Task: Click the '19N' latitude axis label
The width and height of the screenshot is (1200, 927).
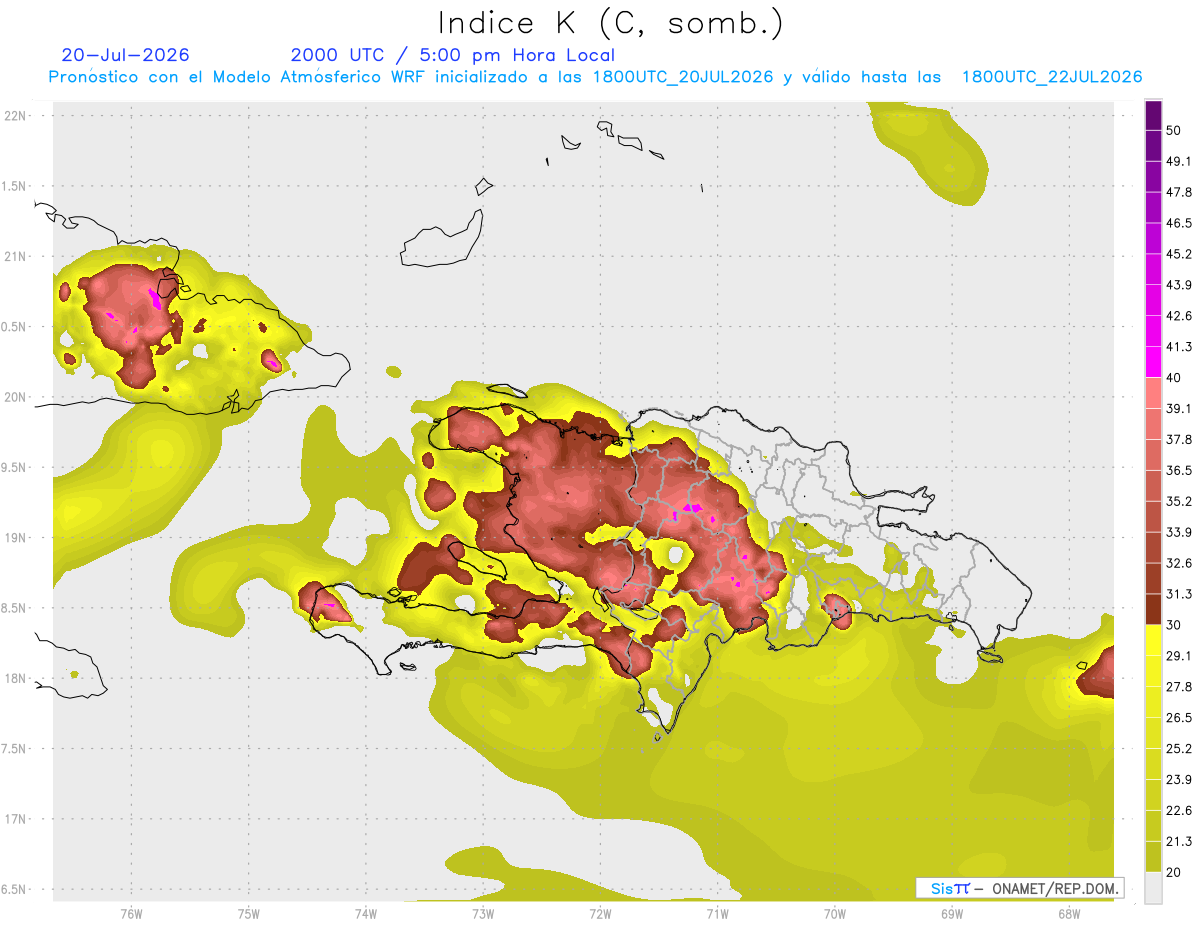Action: click(x=16, y=537)
